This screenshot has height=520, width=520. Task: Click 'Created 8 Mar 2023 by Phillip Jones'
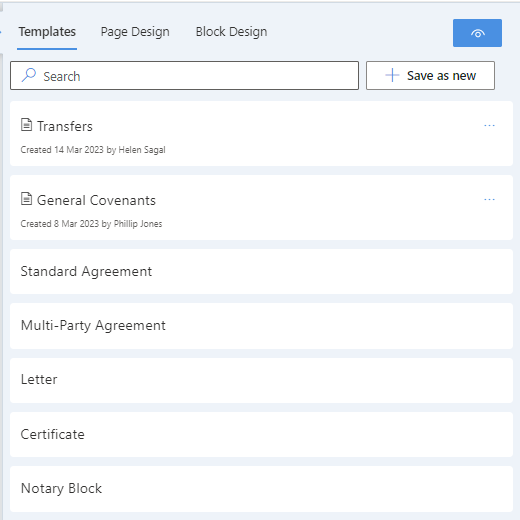pyautogui.click(x=91, y=224)
